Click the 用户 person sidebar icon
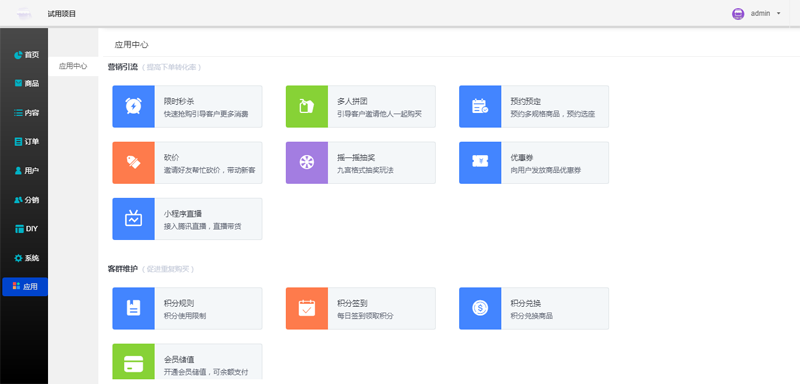 18,170
